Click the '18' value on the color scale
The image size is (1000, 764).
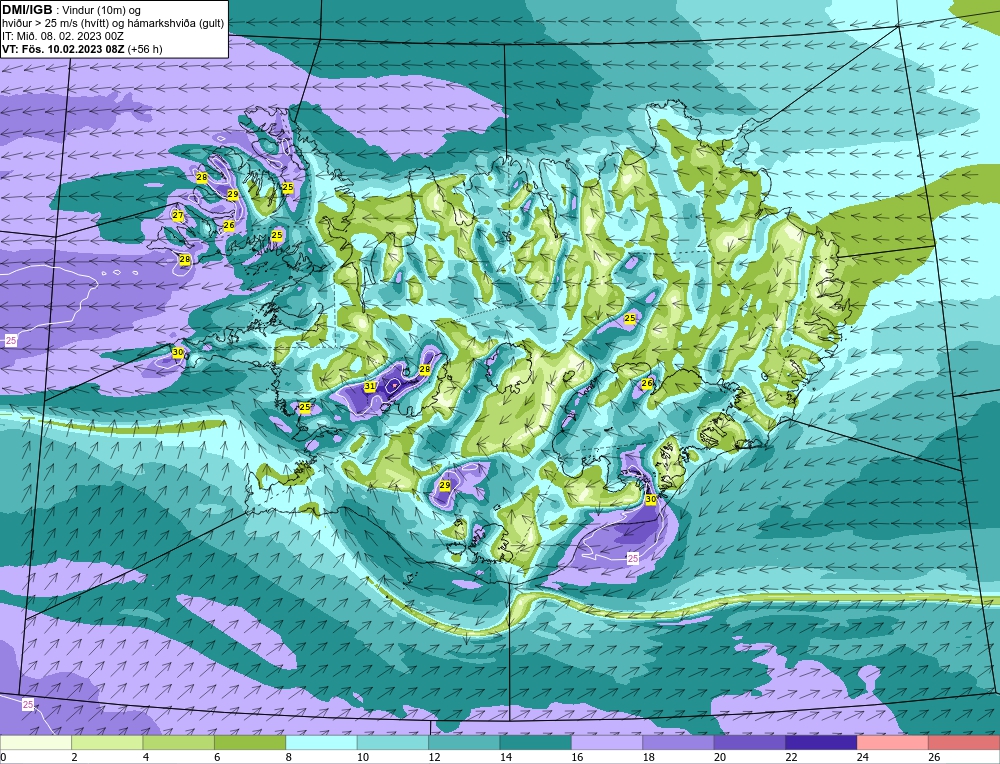(649, 758)
